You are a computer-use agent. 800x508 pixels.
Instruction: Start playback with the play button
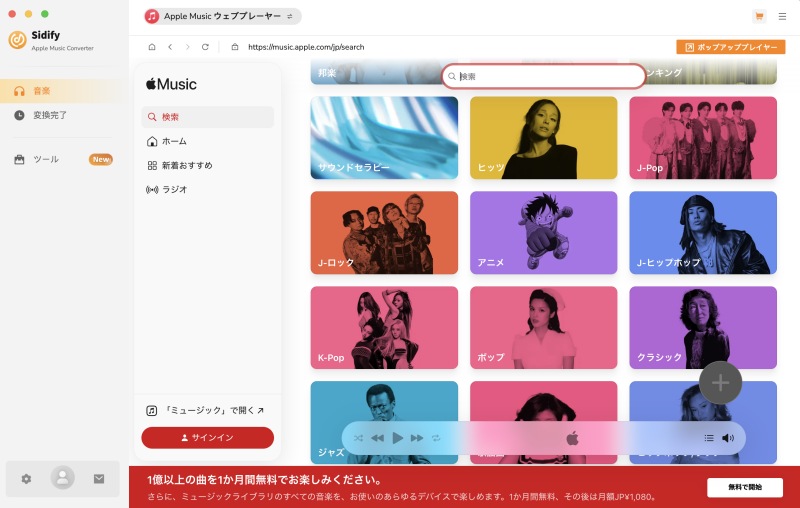[397, 438]
